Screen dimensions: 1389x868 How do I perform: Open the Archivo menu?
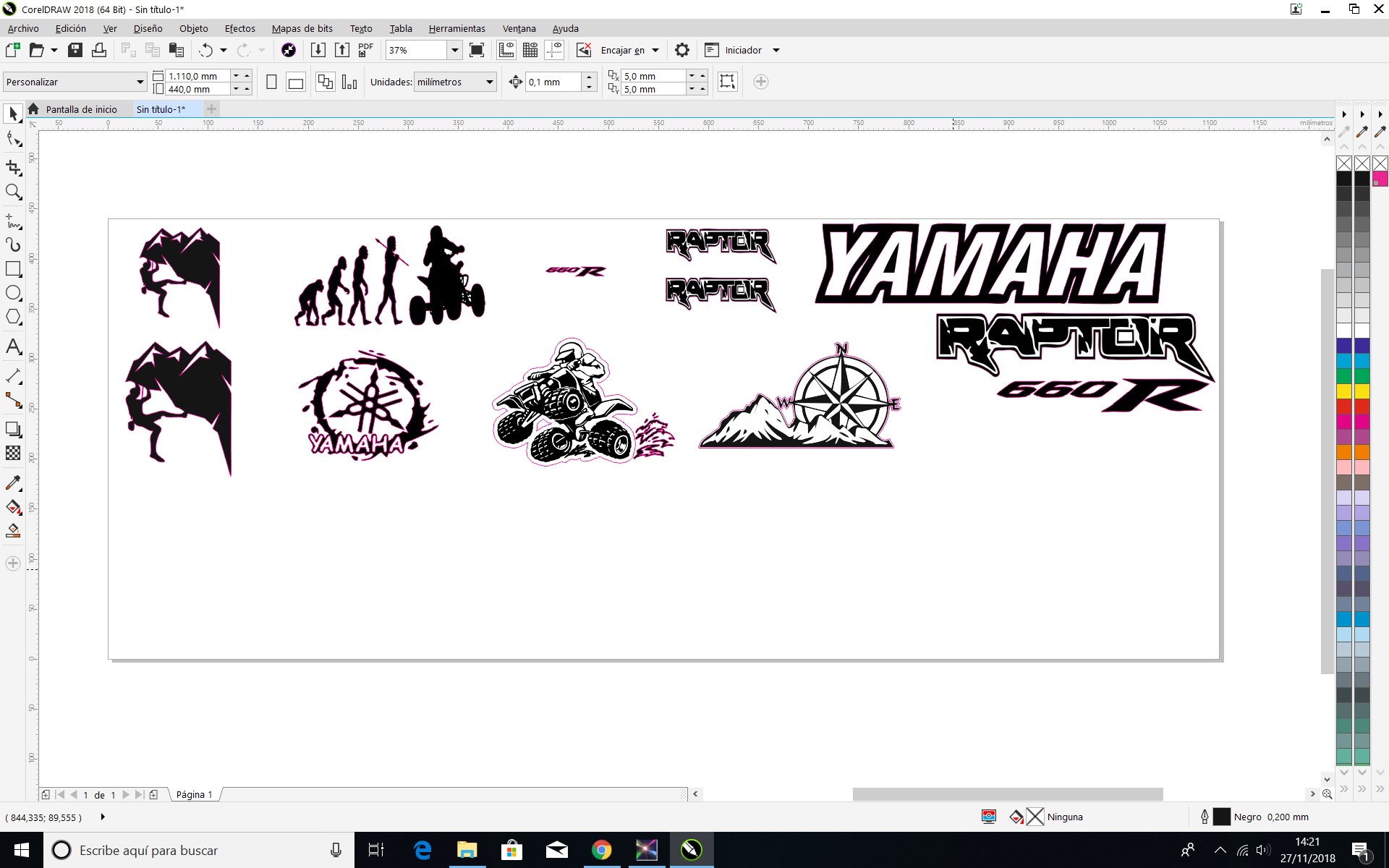23,28
